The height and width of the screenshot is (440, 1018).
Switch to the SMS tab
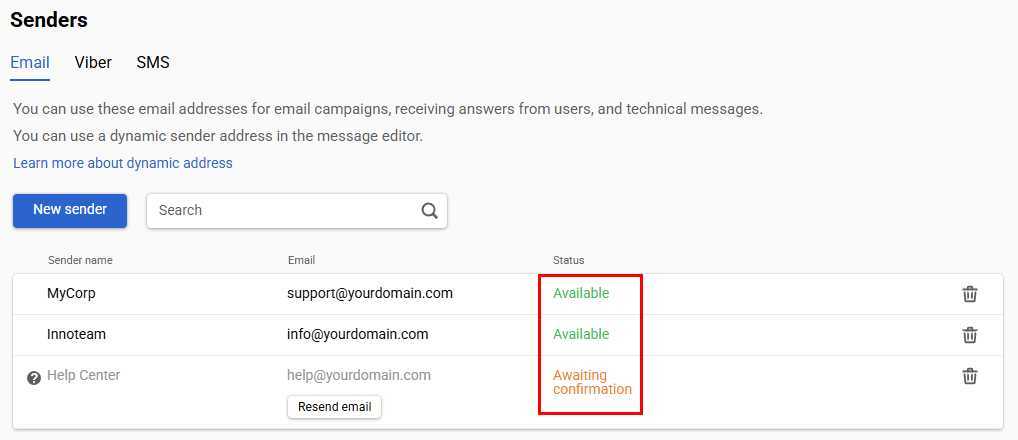tap(153, 62)
